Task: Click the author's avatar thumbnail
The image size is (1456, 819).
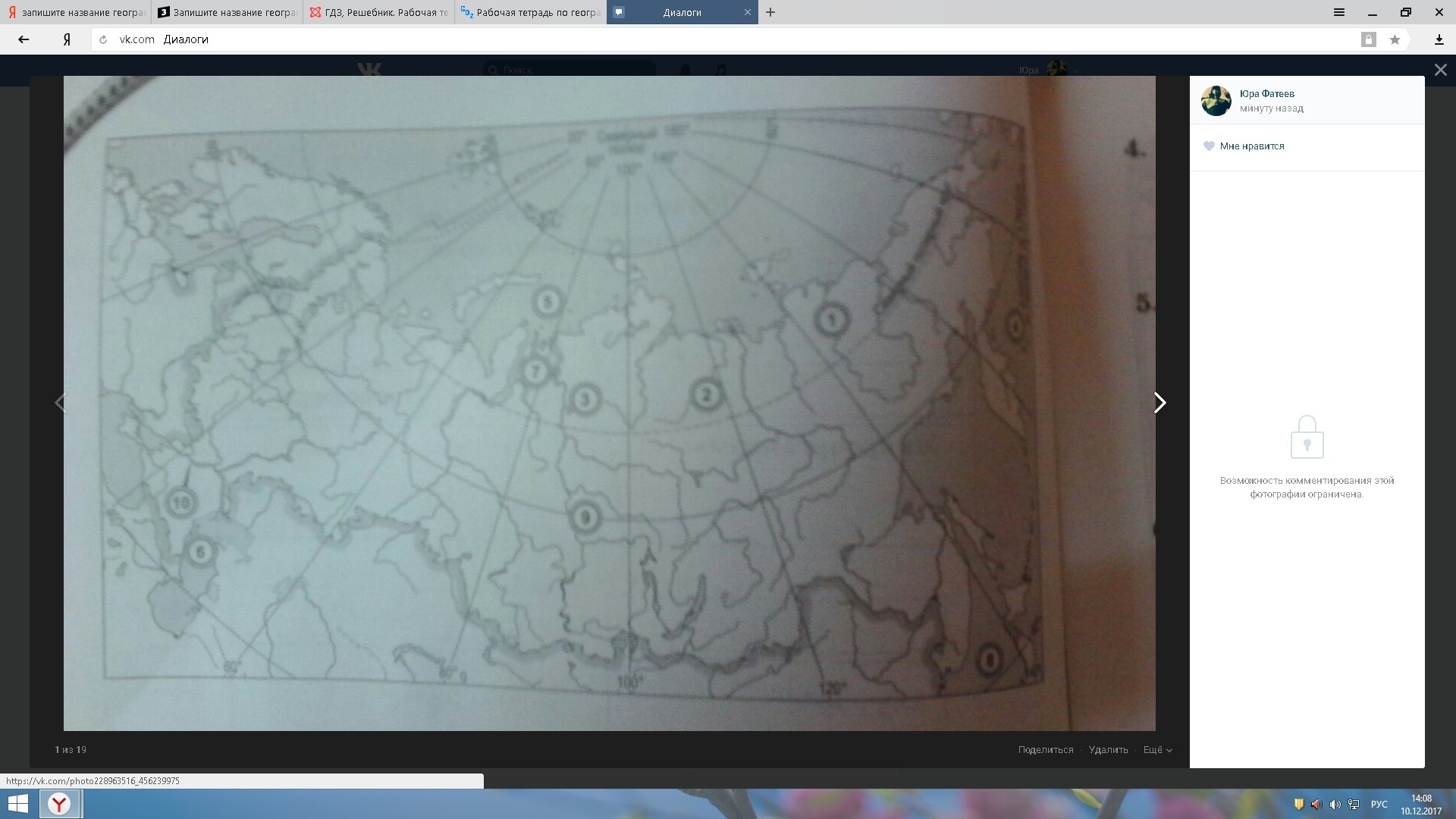Action: (x=1216, y=101)
